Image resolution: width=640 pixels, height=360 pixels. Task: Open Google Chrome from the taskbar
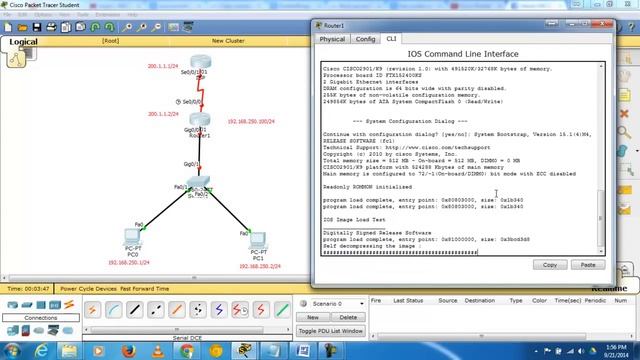[x=187, y=351]
